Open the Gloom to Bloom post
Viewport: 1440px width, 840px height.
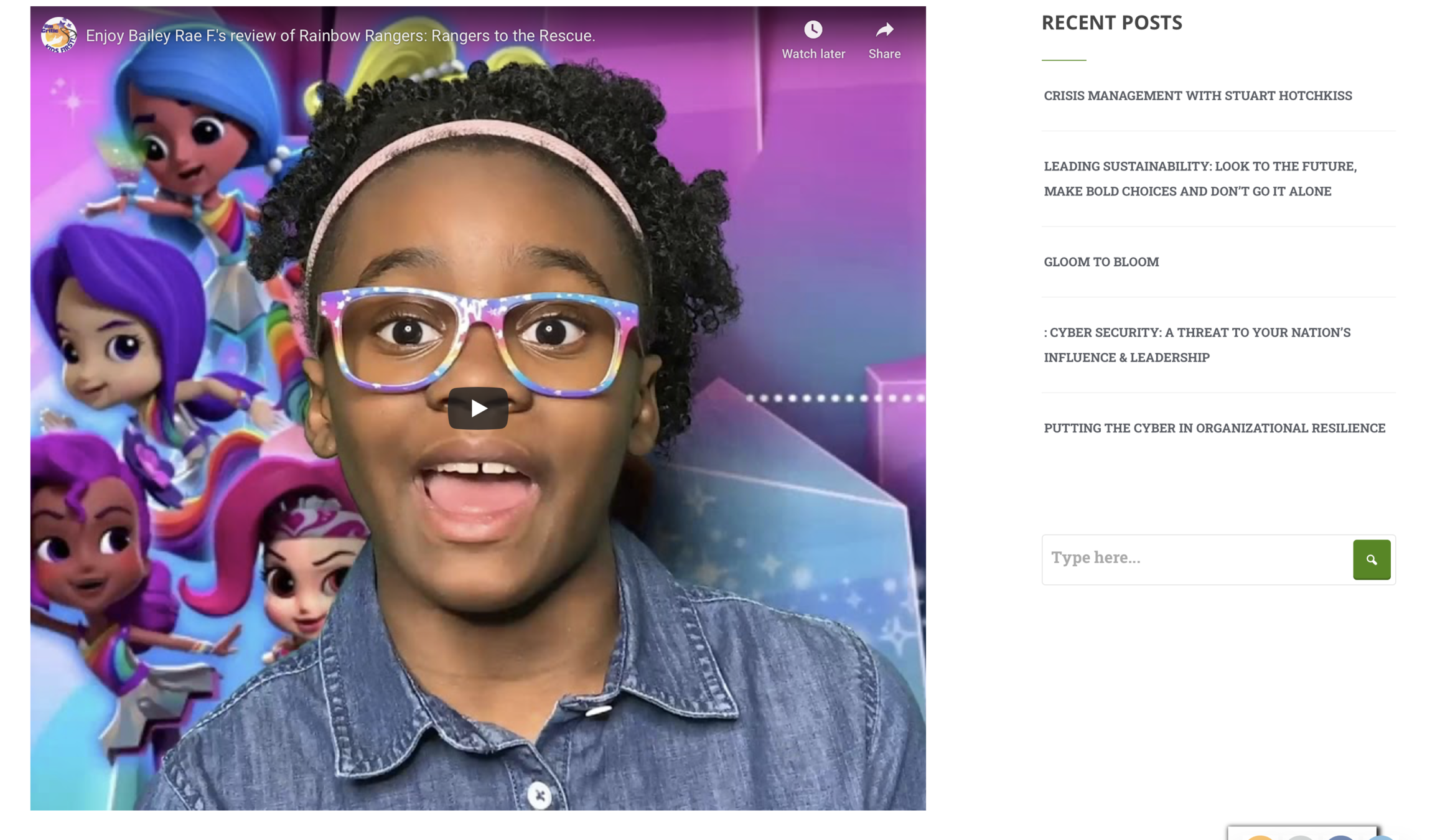point(1101,261)
